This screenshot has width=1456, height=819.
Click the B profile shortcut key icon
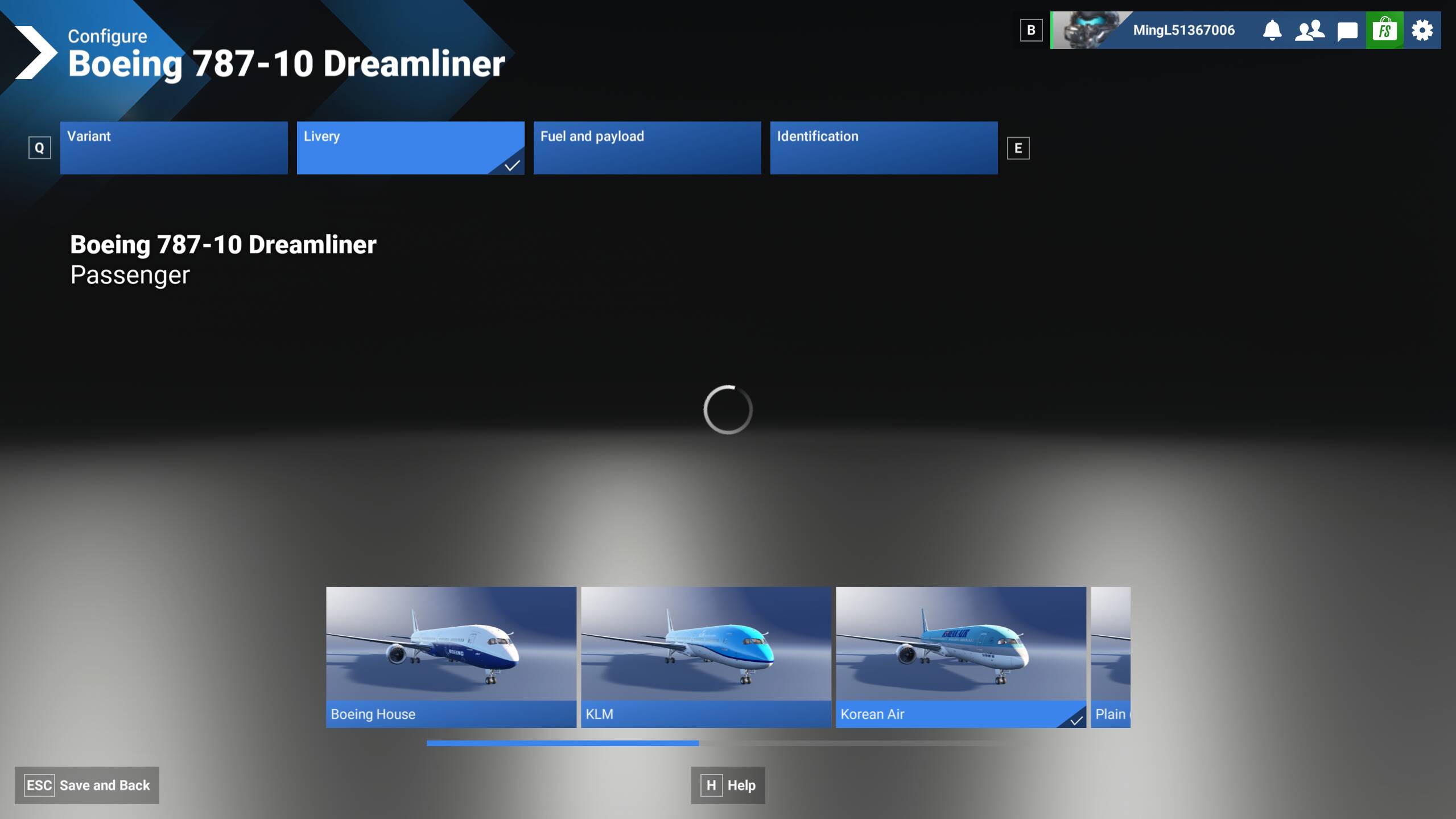pos(1031,30)
